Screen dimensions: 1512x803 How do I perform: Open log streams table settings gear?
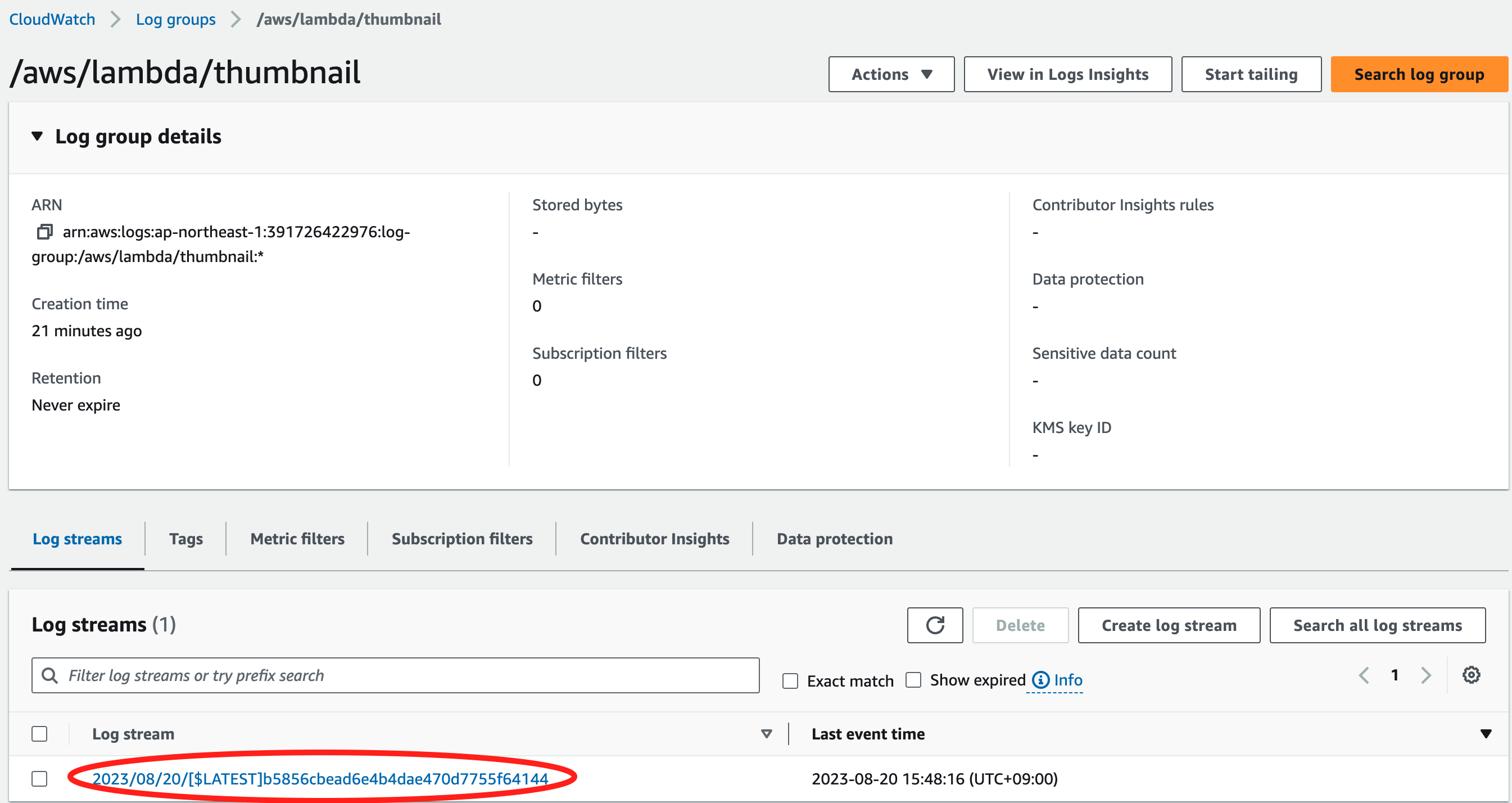(x=1471, y=675)
